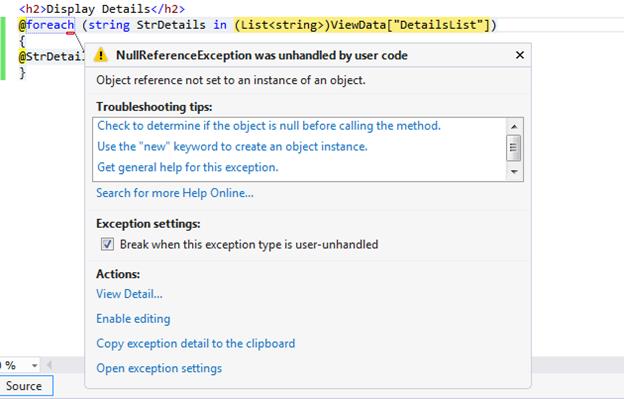The image size is (624, 399).
Task: Click the troubleshooting tips scrollbar thumb
Action: (513, 148)
